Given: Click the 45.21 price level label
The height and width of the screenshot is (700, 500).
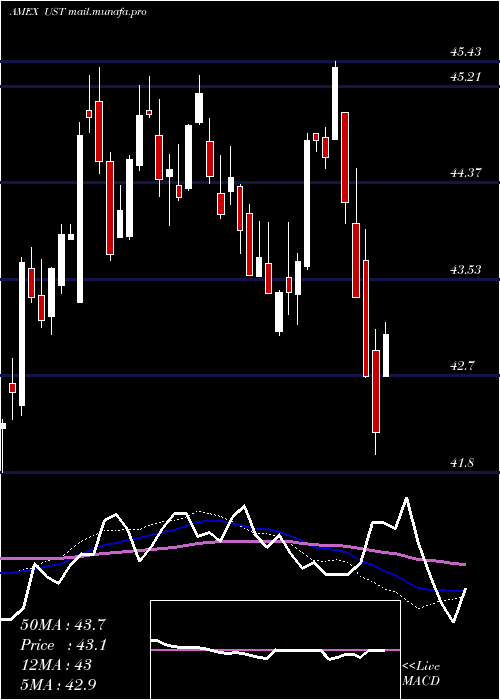Looking at the screenshot, I should (466, 77).
